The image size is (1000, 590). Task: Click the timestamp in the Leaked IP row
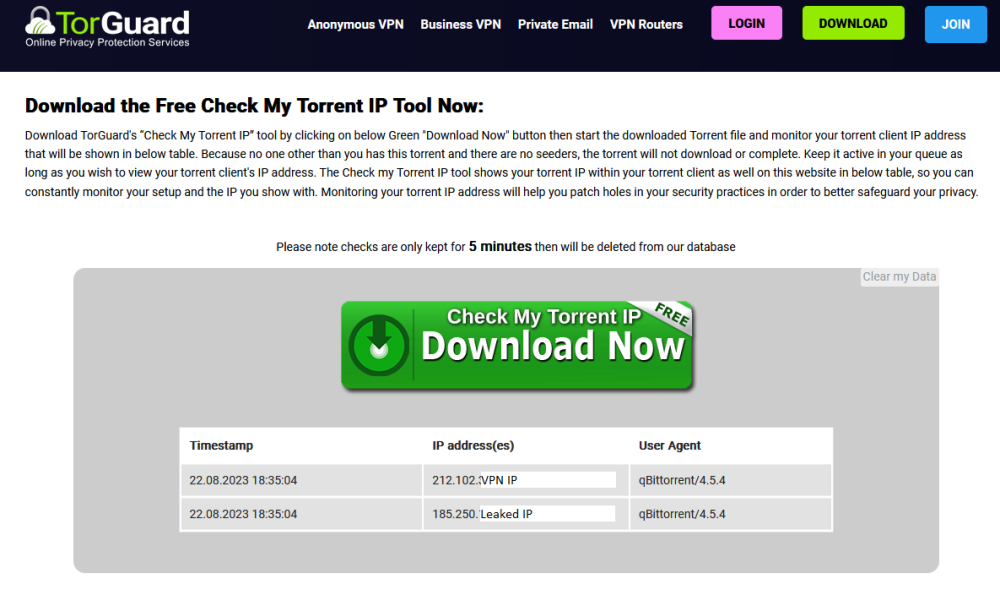pos(243,514)
